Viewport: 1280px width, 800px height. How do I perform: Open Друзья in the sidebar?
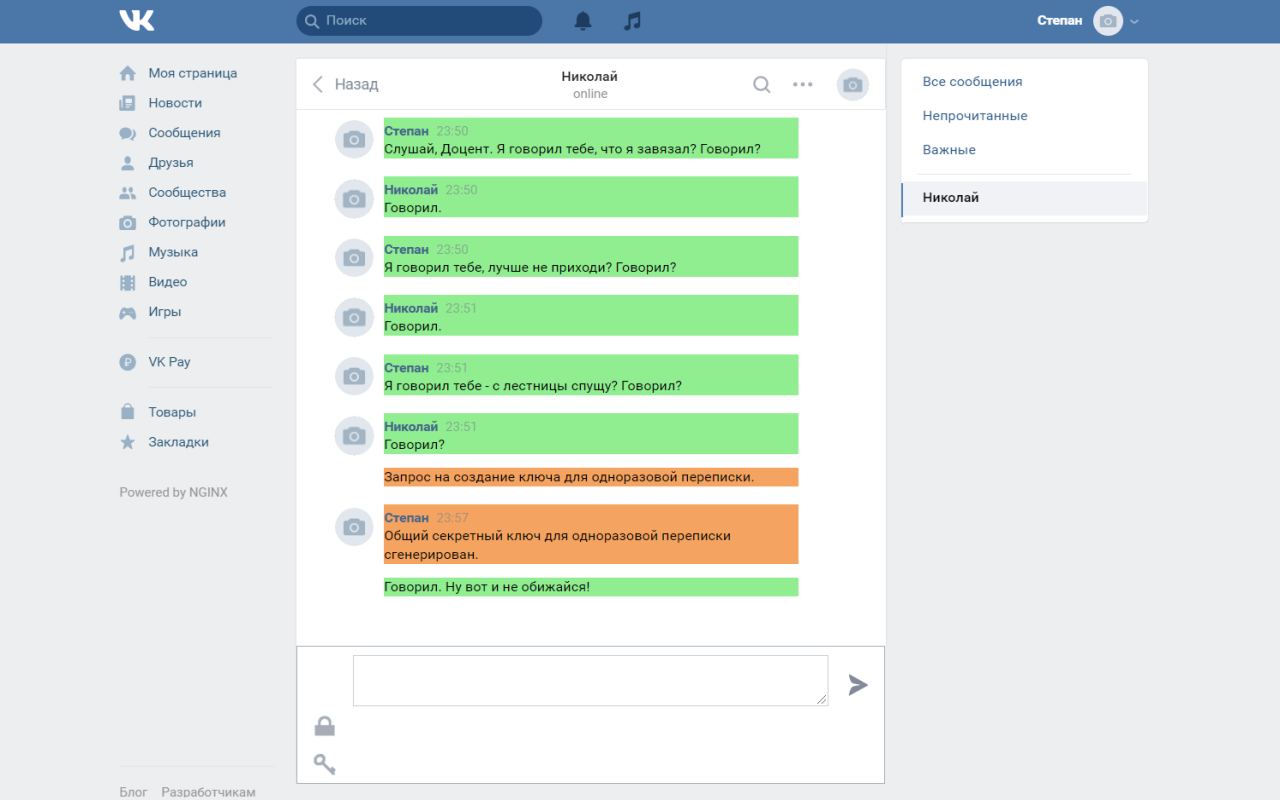coord(171,163)
